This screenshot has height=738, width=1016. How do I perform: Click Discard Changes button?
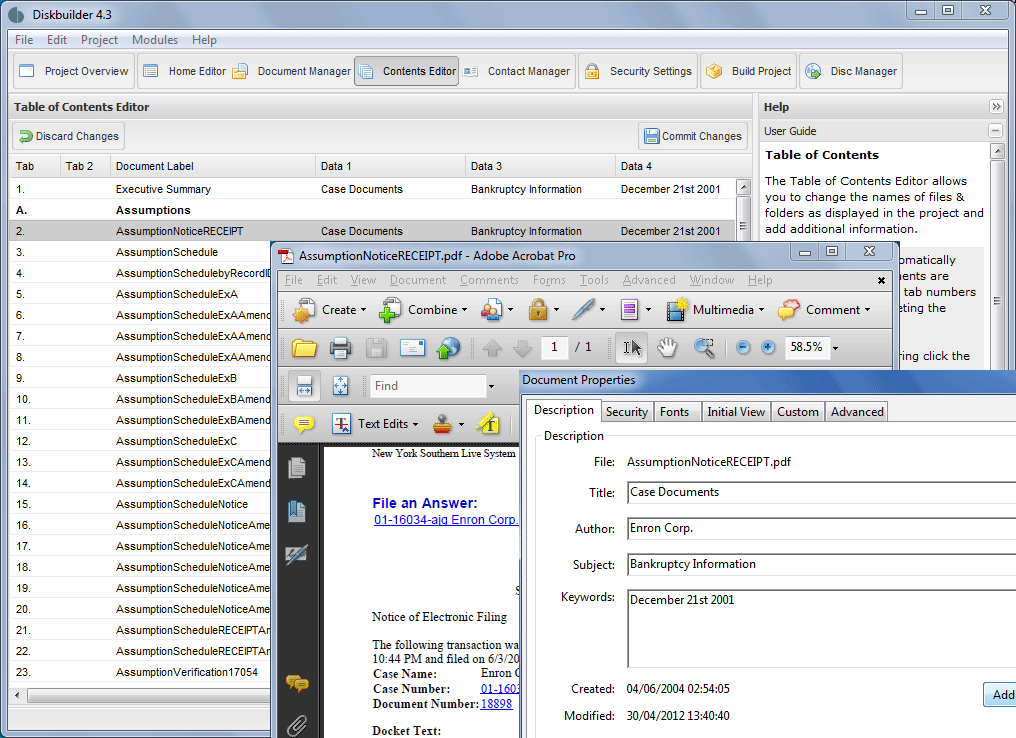click(x=69, y=136)
